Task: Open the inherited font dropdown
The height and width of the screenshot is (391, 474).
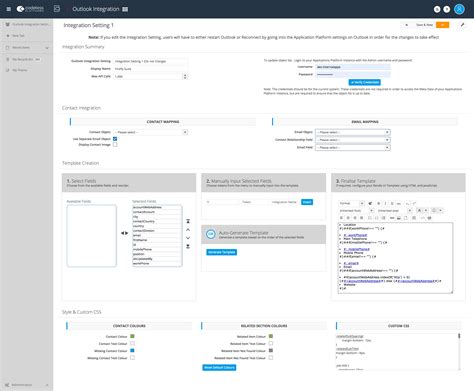Action: coord(356,211)
